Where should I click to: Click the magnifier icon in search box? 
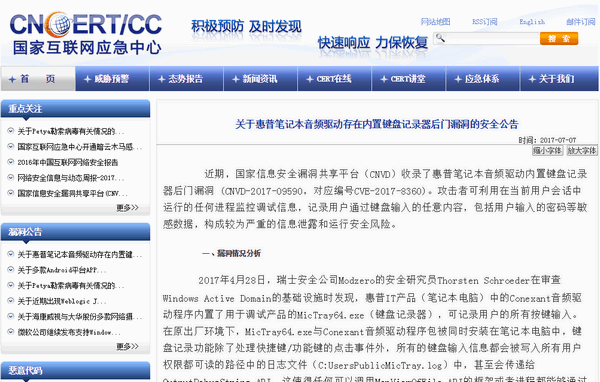(440, 38)
